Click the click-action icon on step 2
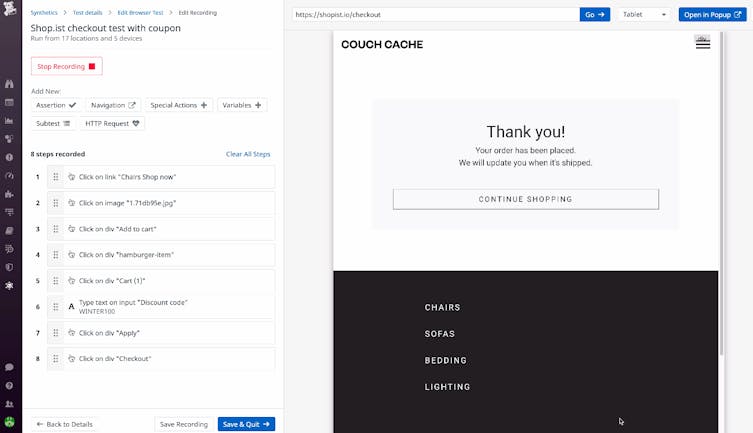This screenshot has height=433, width=753. pyautogui.click(x=72, y=203)
